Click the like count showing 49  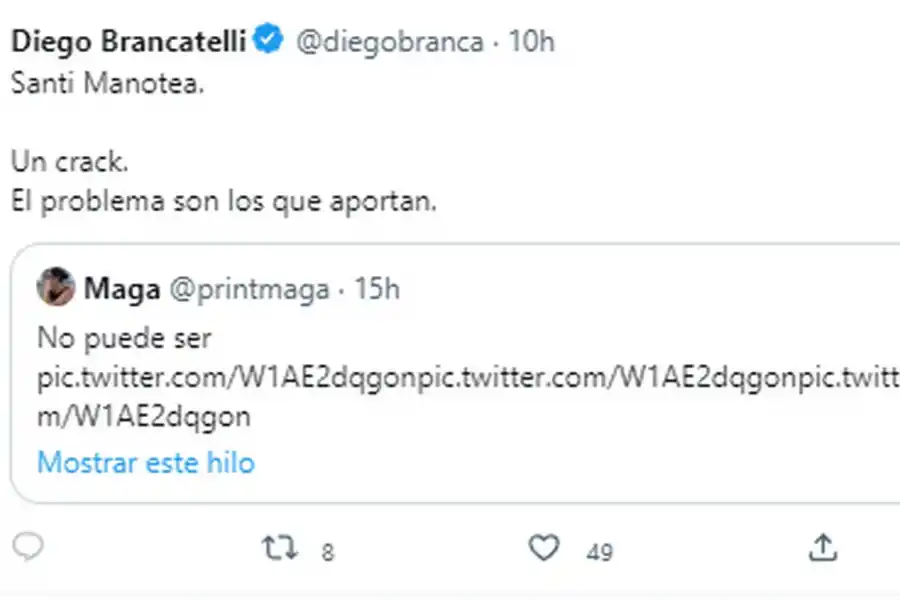pos(592,551)
